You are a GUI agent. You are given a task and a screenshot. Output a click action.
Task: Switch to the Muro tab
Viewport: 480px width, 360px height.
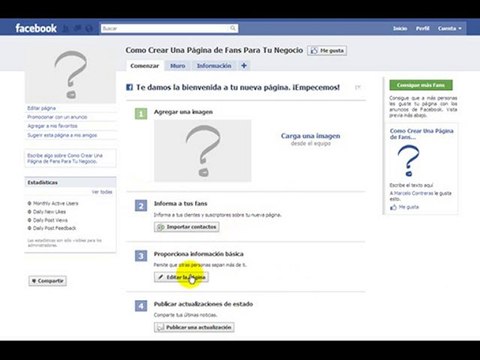click(178, 66)
